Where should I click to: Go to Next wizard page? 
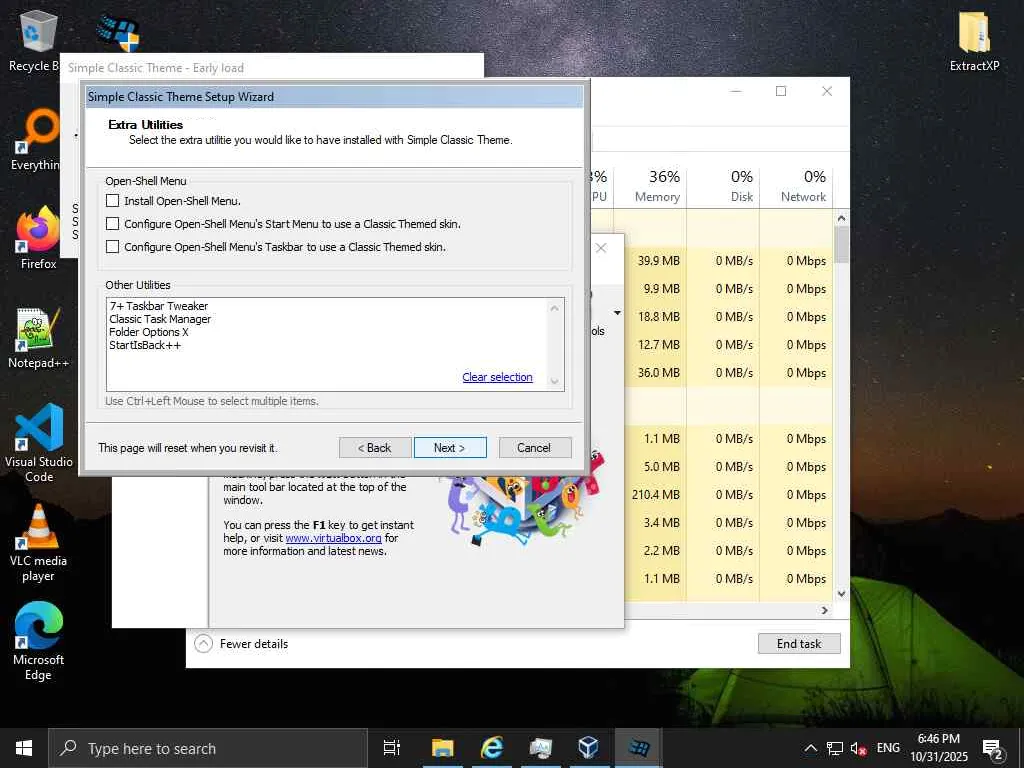point(450,447)
